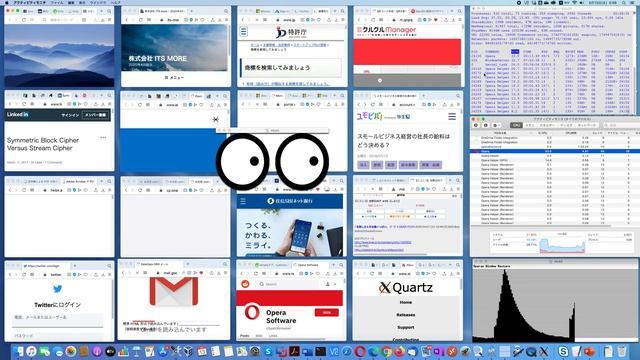Open the ファイル menu in the menu bar

click(x=57, y=2)
